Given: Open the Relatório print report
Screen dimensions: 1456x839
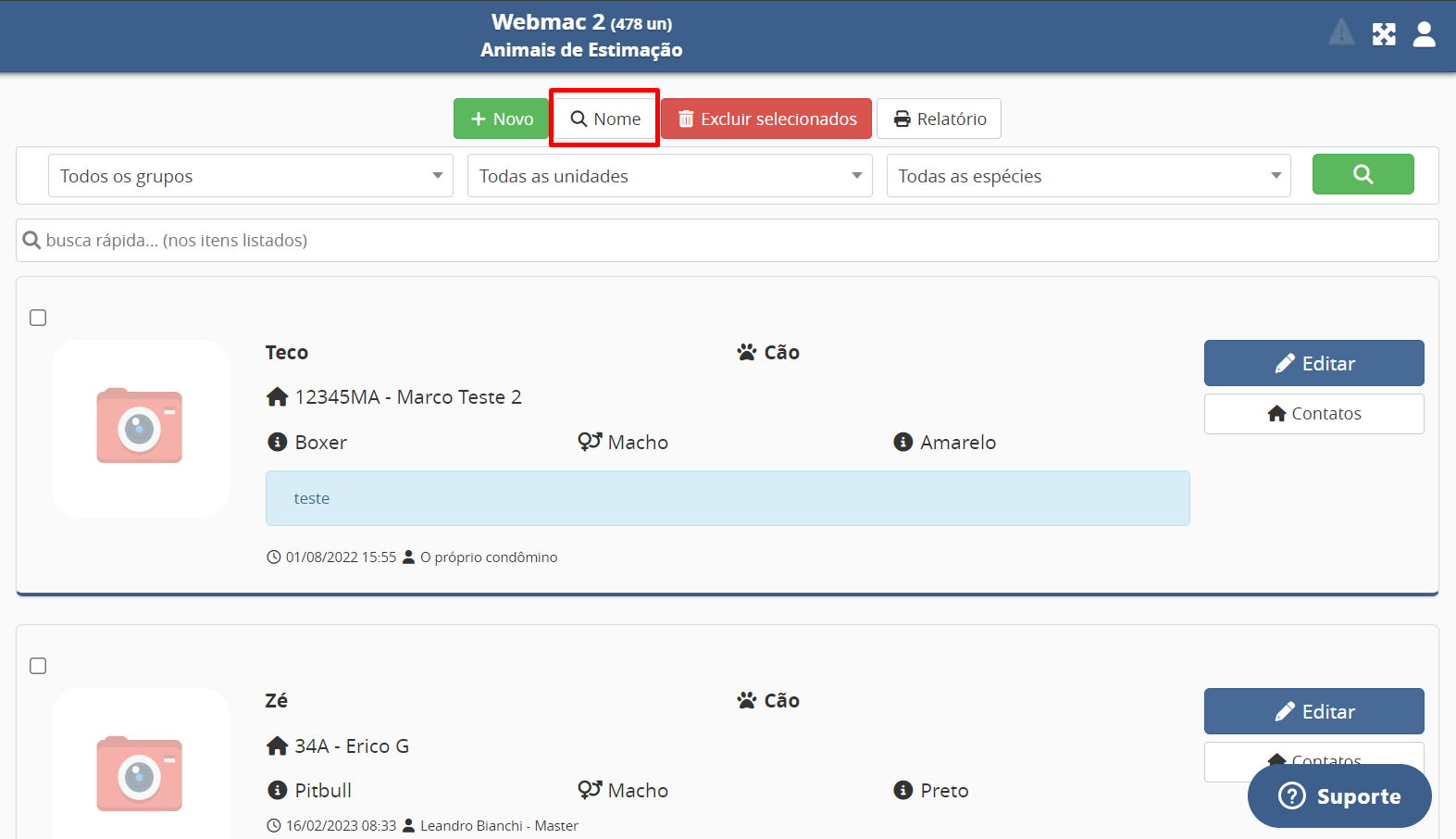Looking at the screenshot, I should tap(939, 119).
